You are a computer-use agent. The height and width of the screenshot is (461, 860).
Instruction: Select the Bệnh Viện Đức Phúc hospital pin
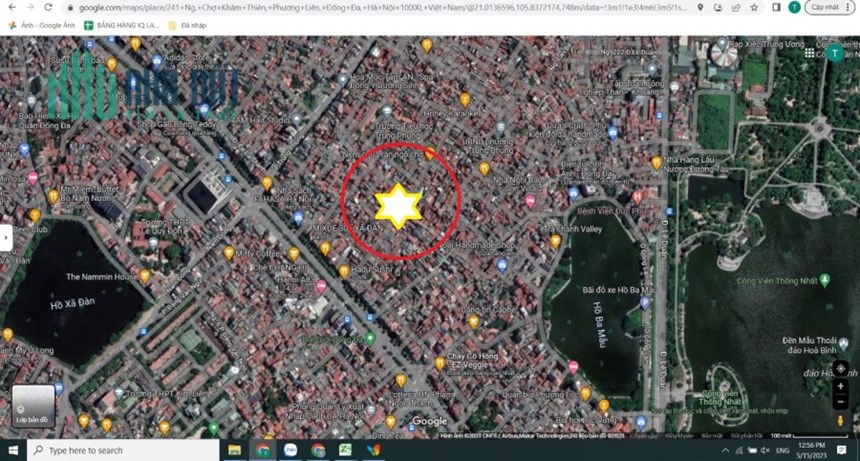coord(637,196)
